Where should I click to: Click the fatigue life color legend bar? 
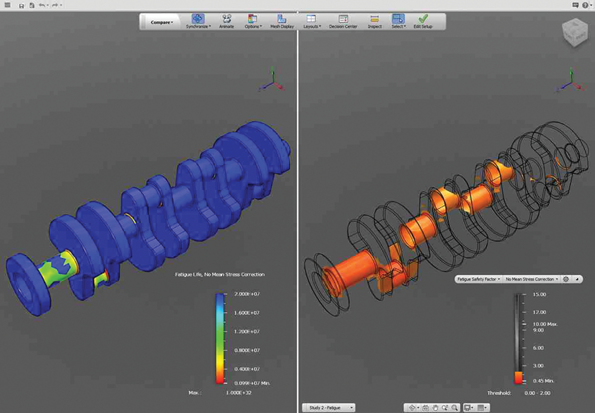220,338
